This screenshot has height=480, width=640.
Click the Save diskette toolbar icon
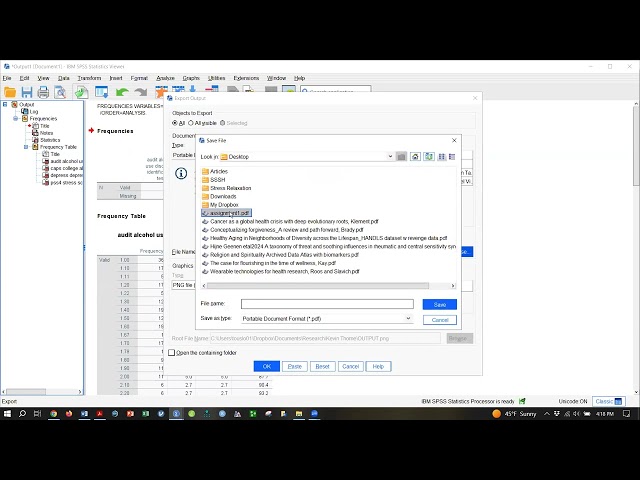click(x=27, y=93)
